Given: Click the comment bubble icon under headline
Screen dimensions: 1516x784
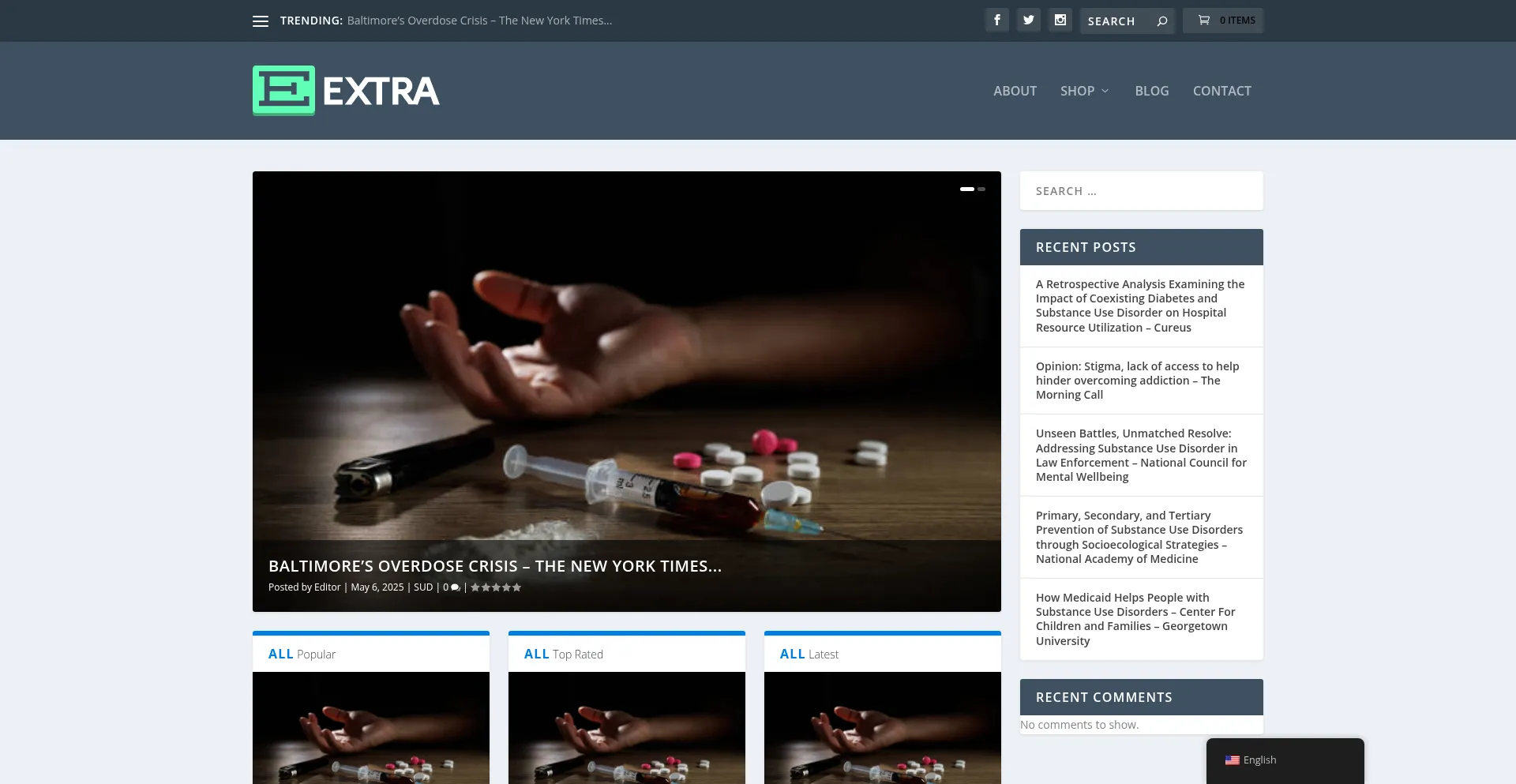Looking at the screenshot, I should click(456, 587).
